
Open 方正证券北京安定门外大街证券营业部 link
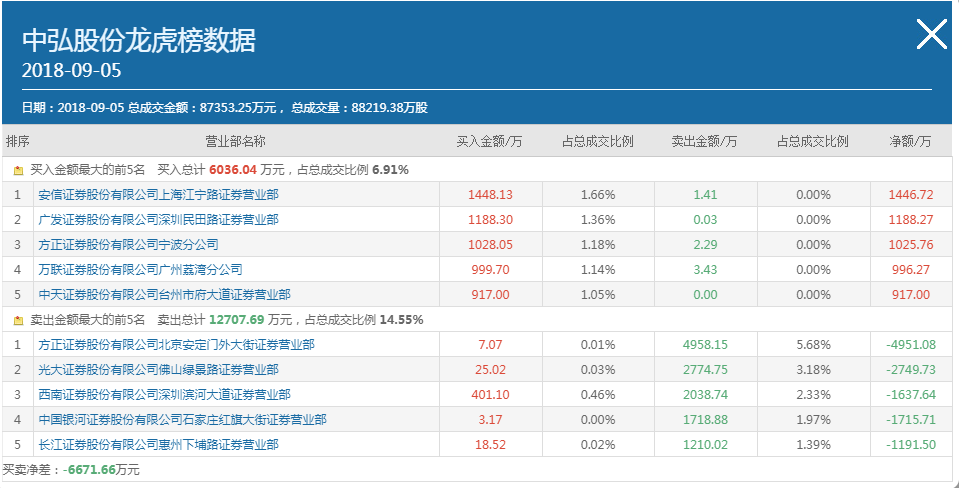[177, 345]
